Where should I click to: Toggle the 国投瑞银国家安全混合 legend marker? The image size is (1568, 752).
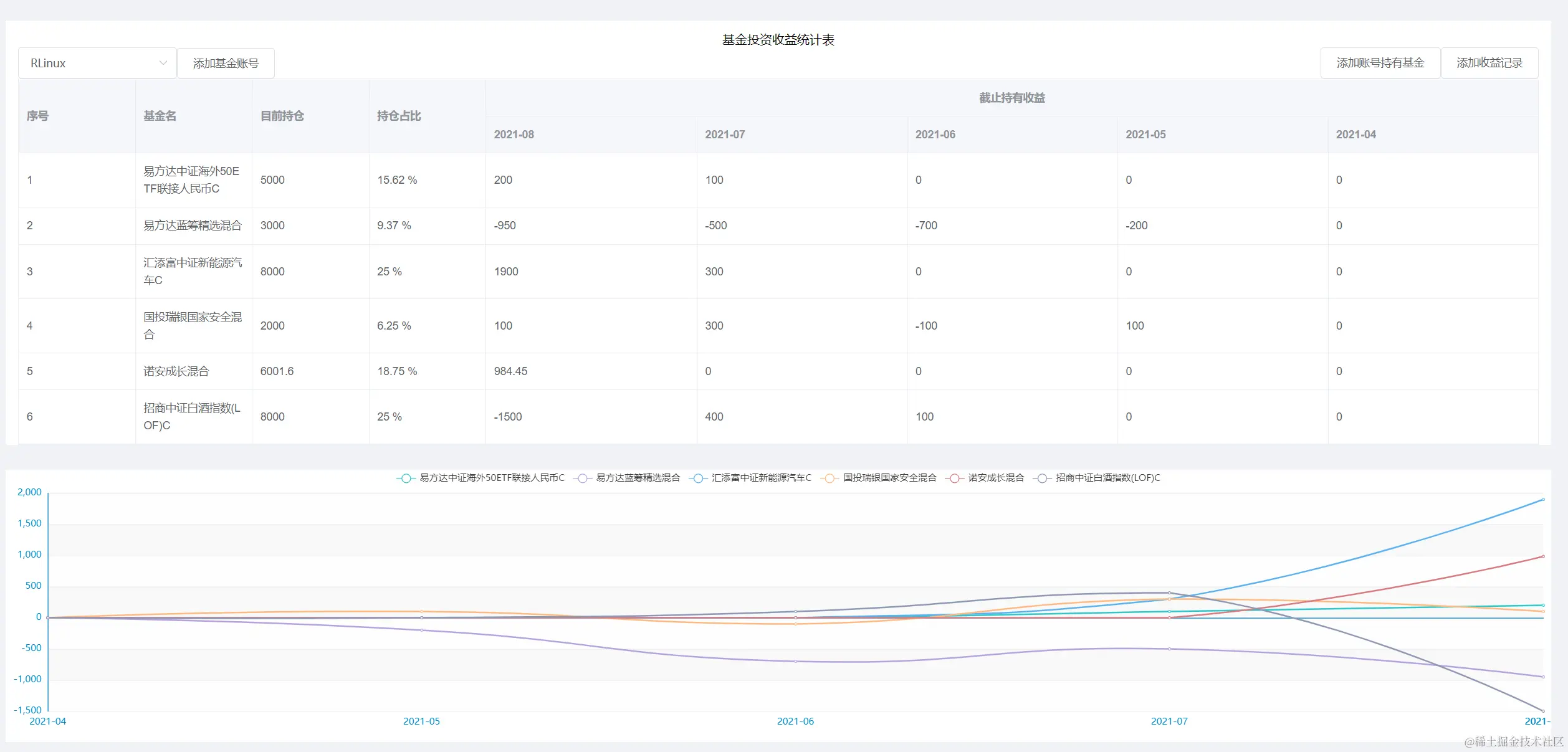pos(829,478)
